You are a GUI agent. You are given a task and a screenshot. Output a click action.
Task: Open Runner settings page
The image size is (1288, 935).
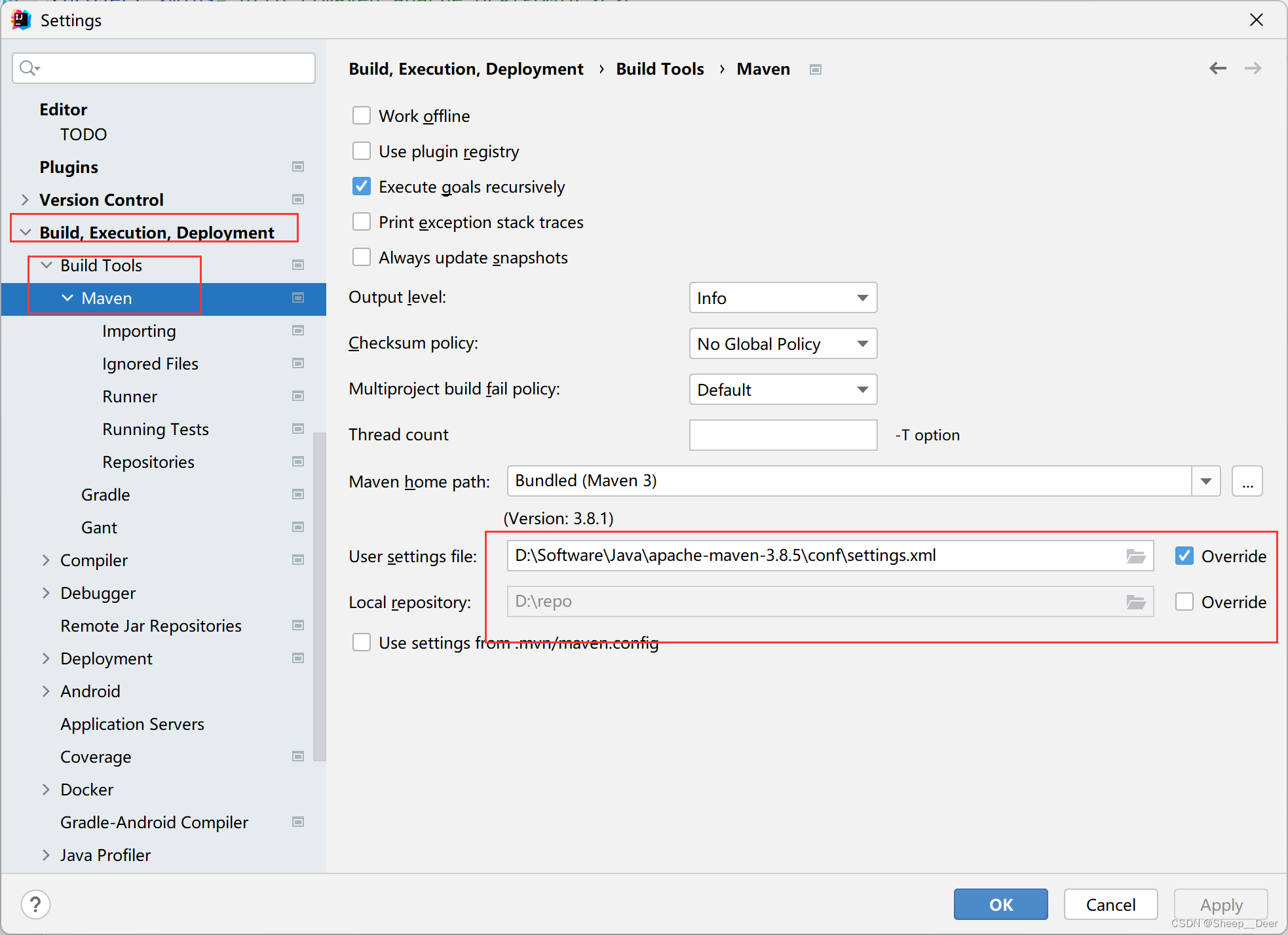pos(130,396)
